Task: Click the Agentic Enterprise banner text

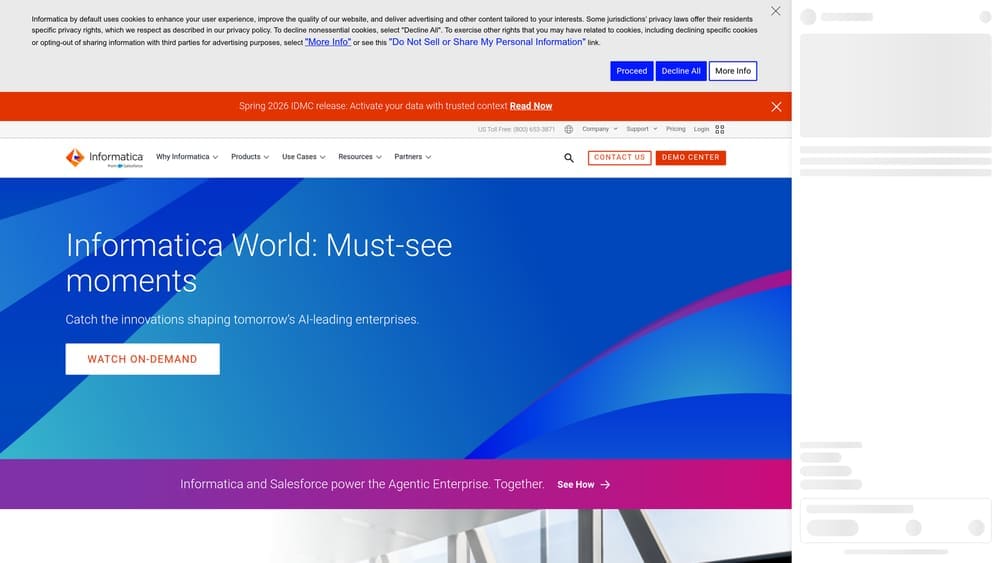Action: (362, 484)
